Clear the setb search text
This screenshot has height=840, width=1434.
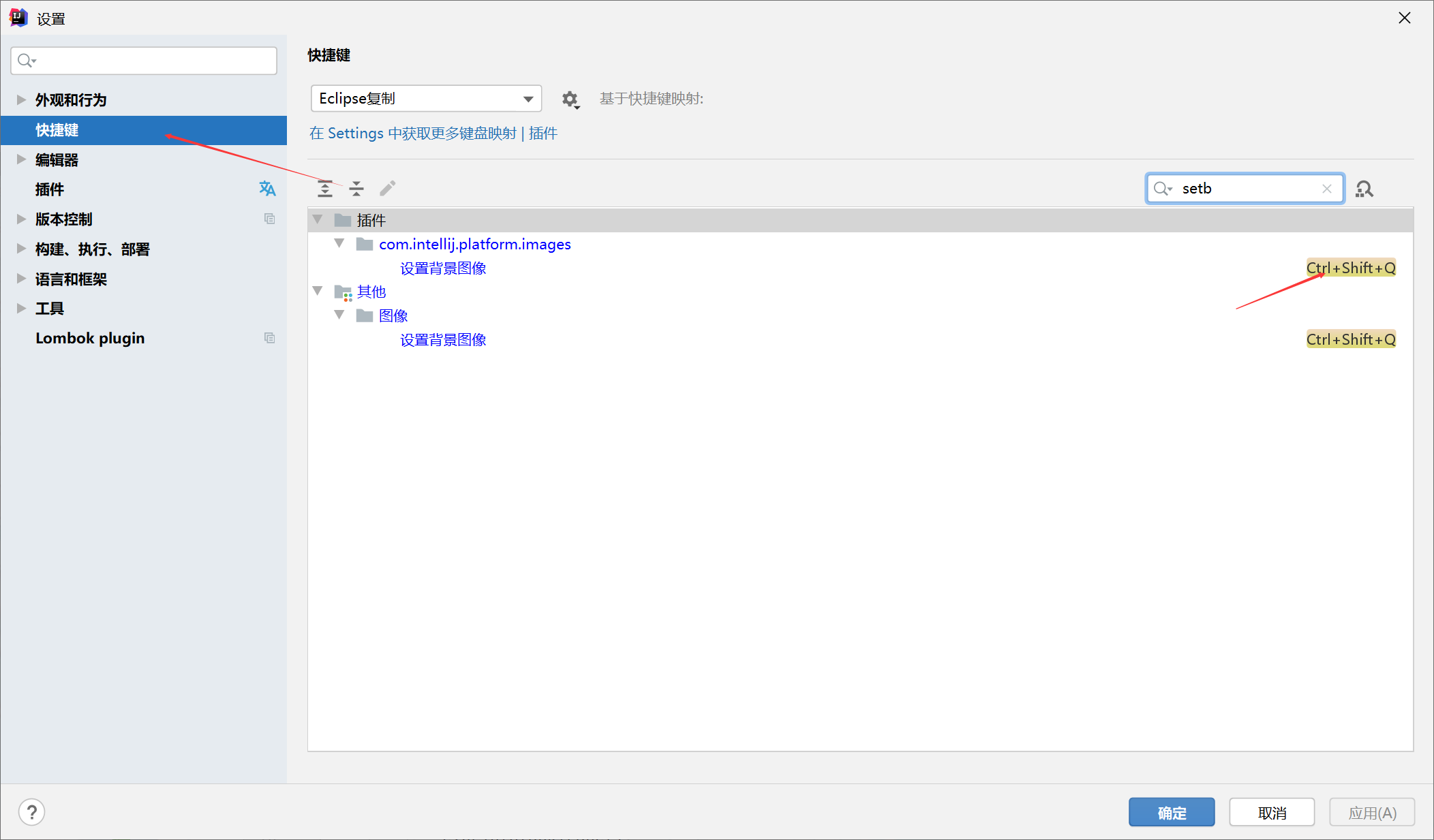coord(1326,189)
